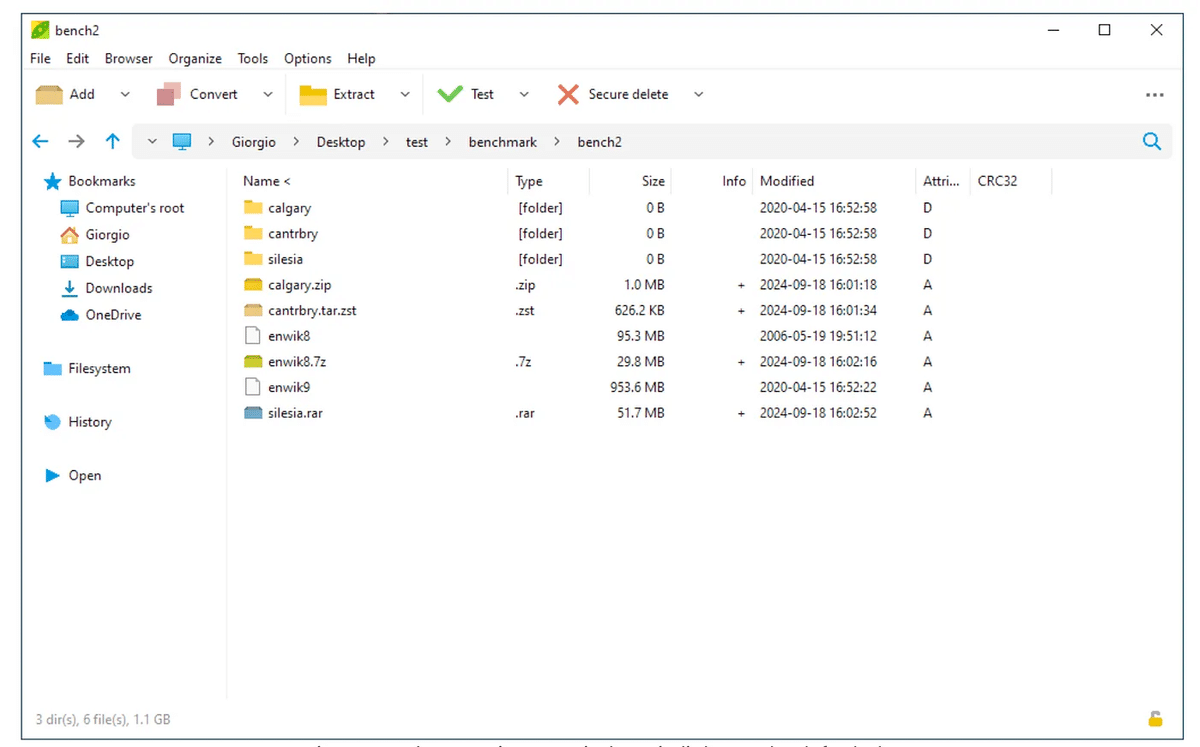The height and width of the screenshot is (747, 1200).
Task: Expand the Test dropdown arrow
Action: coord(524,95)
